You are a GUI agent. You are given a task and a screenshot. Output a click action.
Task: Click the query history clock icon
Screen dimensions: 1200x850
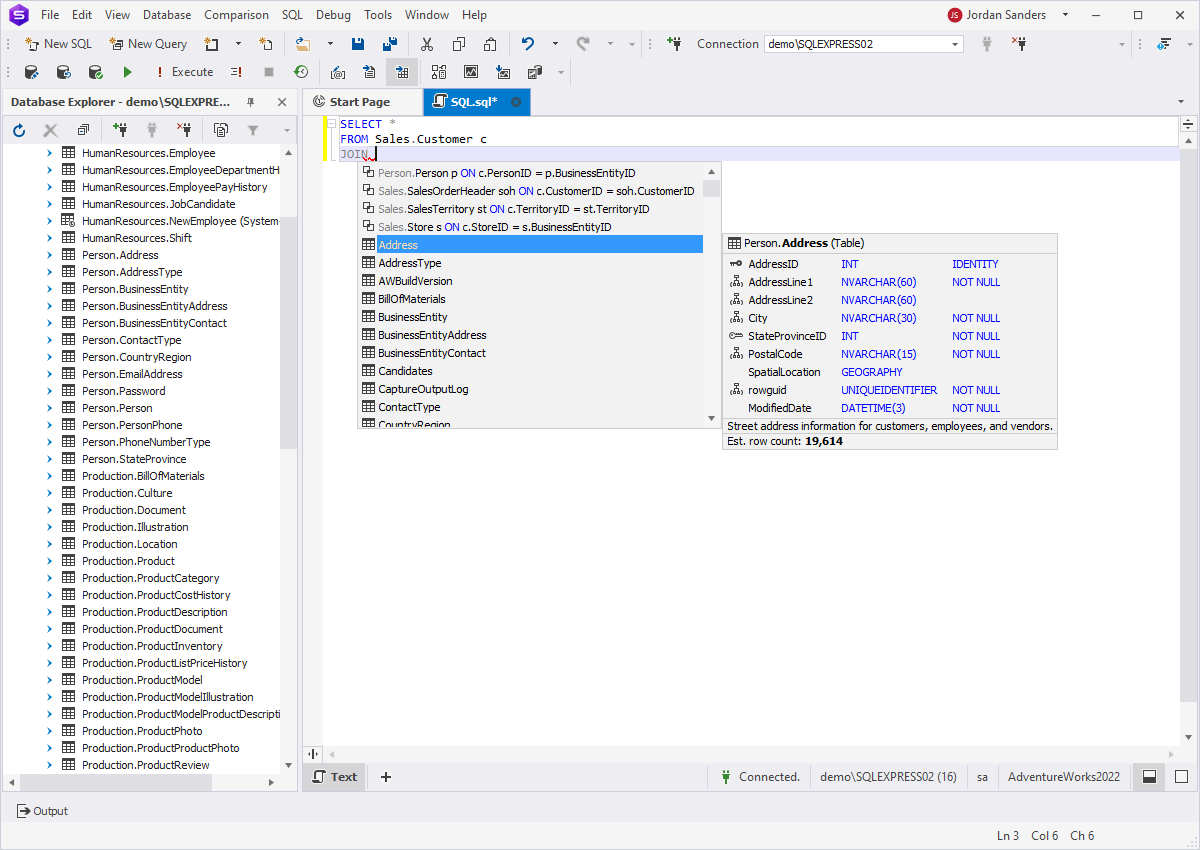[300, 72]
